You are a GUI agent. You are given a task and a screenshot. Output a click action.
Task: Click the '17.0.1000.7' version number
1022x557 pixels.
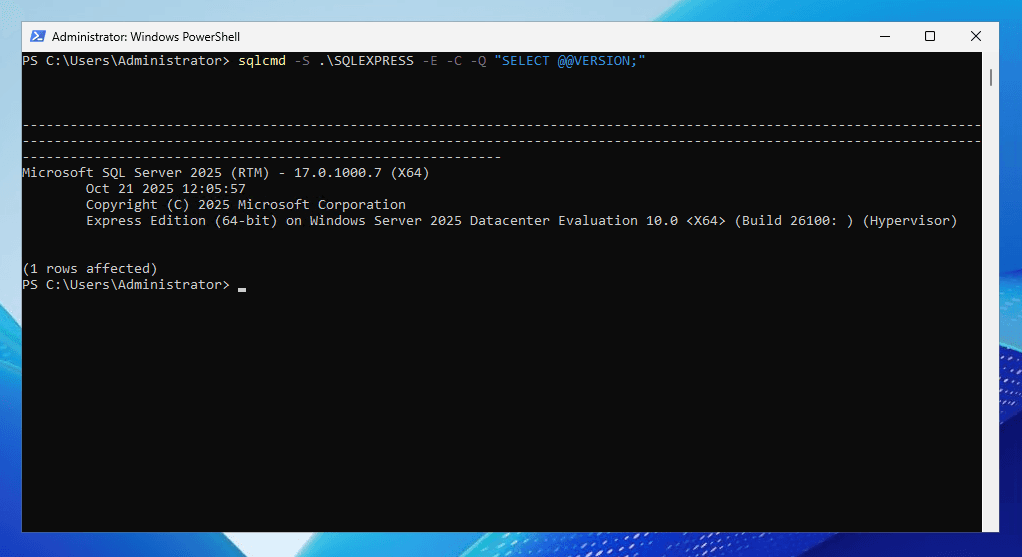coord(338,173)
